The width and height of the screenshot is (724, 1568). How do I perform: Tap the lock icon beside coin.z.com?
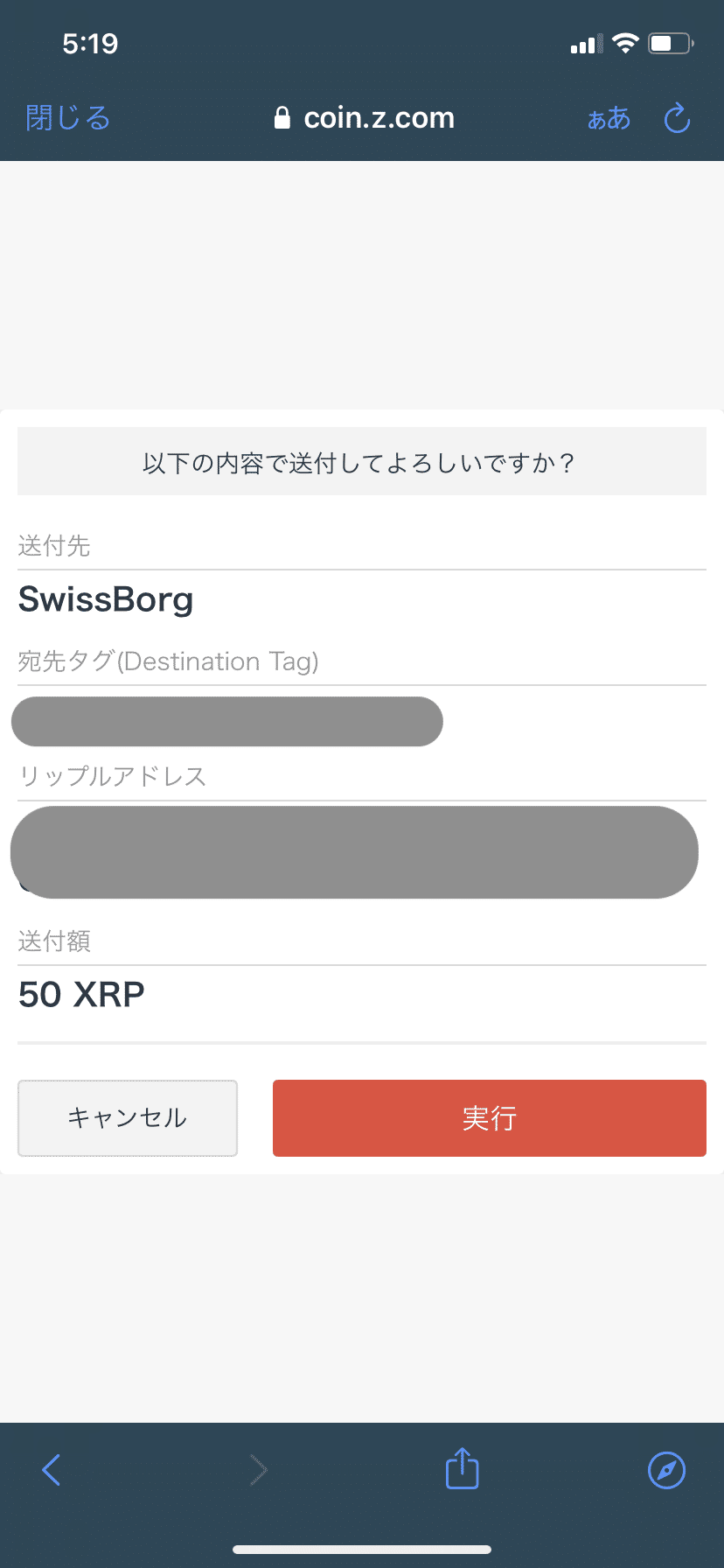click(283, 118)
